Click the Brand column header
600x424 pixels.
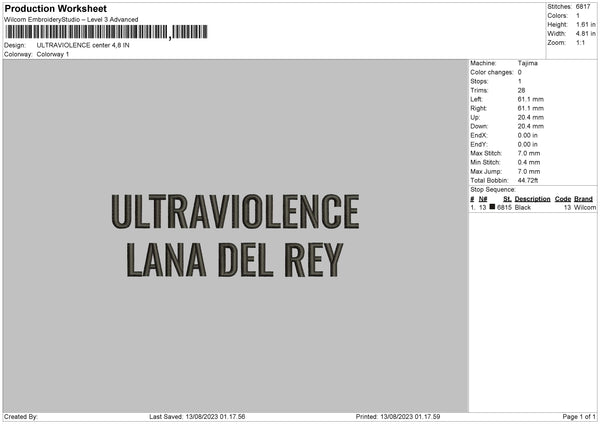tap(584, 199)
